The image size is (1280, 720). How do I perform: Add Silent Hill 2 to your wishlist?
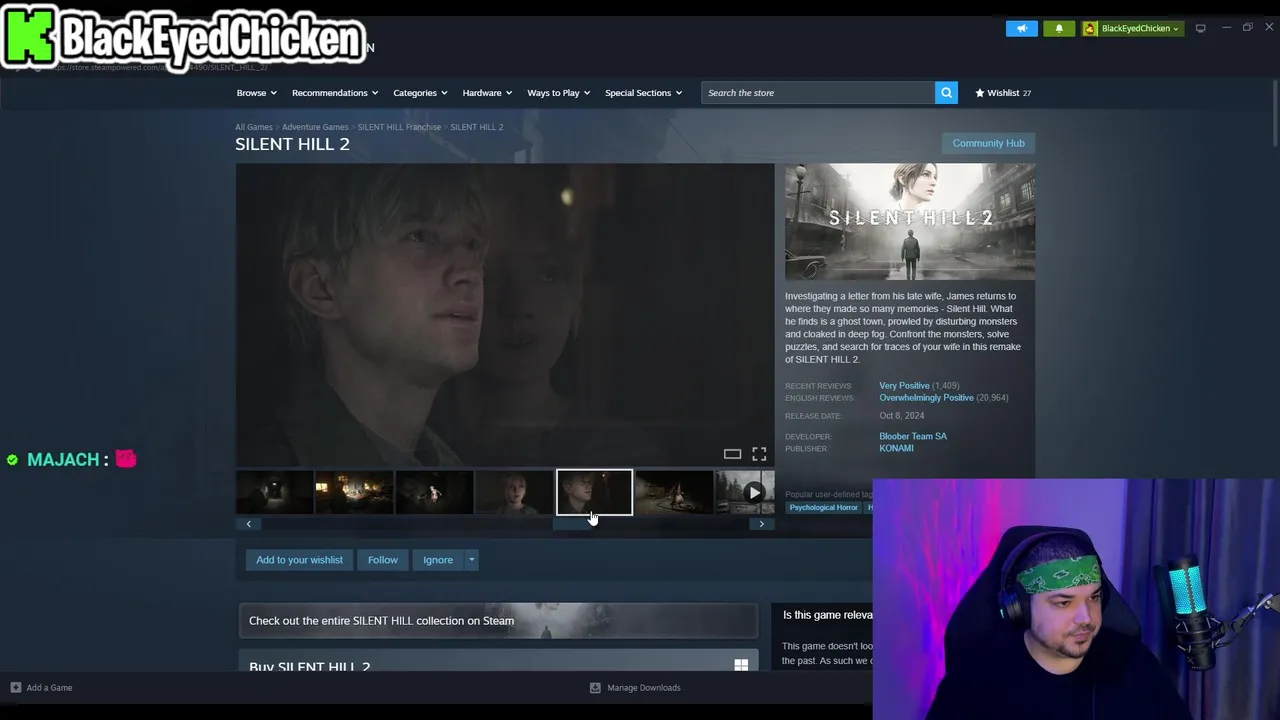coord(299,560)
